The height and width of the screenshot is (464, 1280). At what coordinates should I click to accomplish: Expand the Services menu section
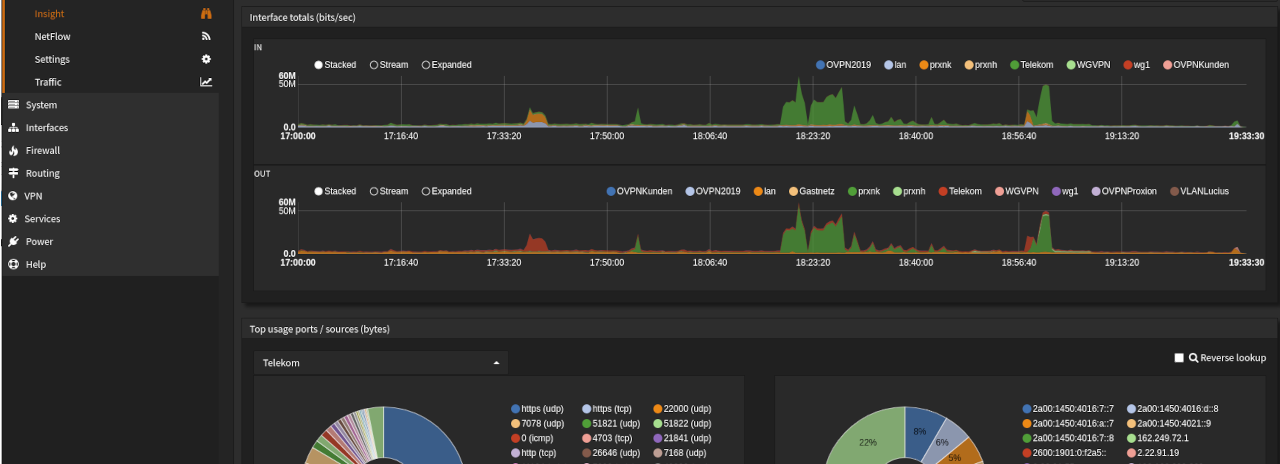pos(110,219)
